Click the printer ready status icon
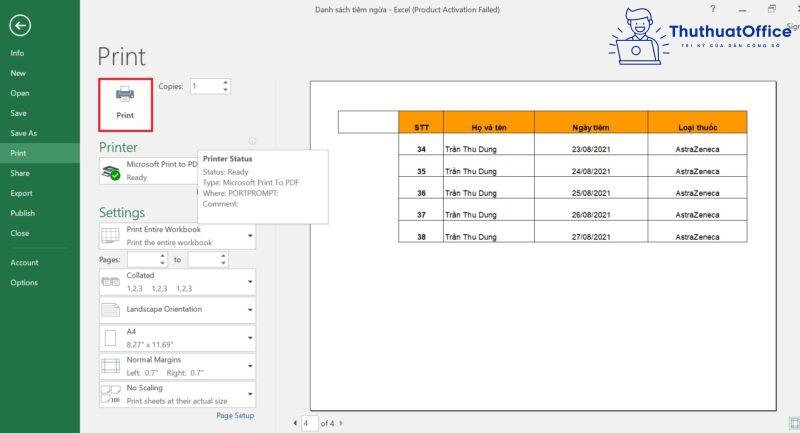This screenshot has height=433, width=800. (x=111, y=172)
